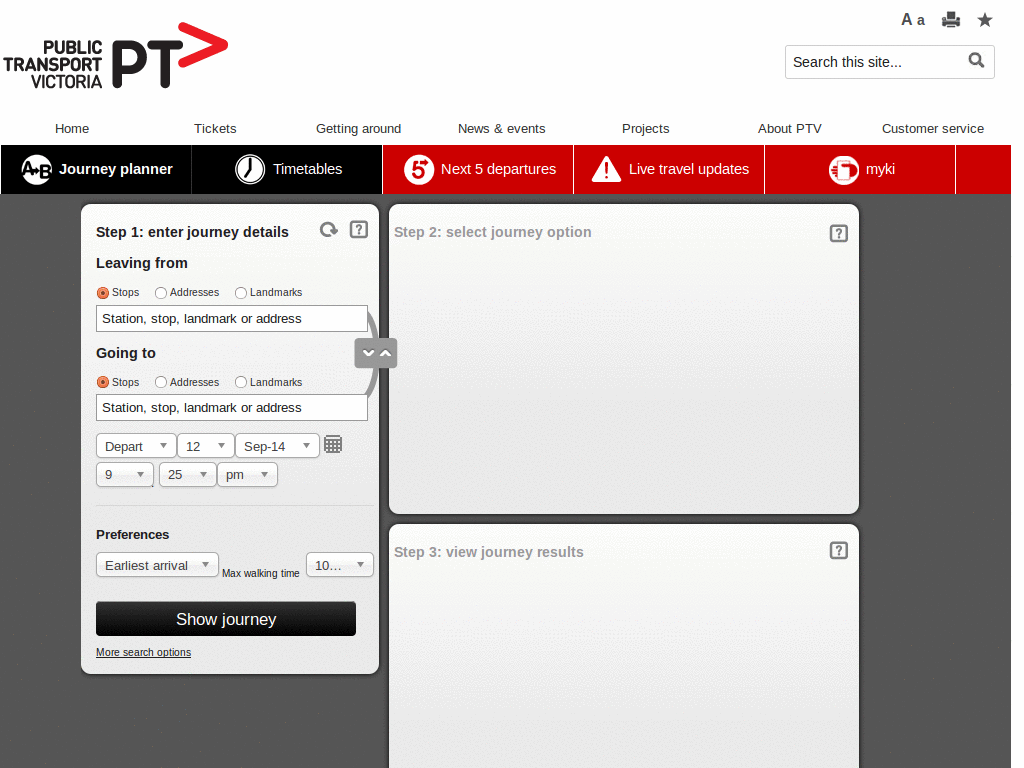Click the Leaving from station input field
The height and width of the screenshot is (768, 1024).
(x=232, y=319)
